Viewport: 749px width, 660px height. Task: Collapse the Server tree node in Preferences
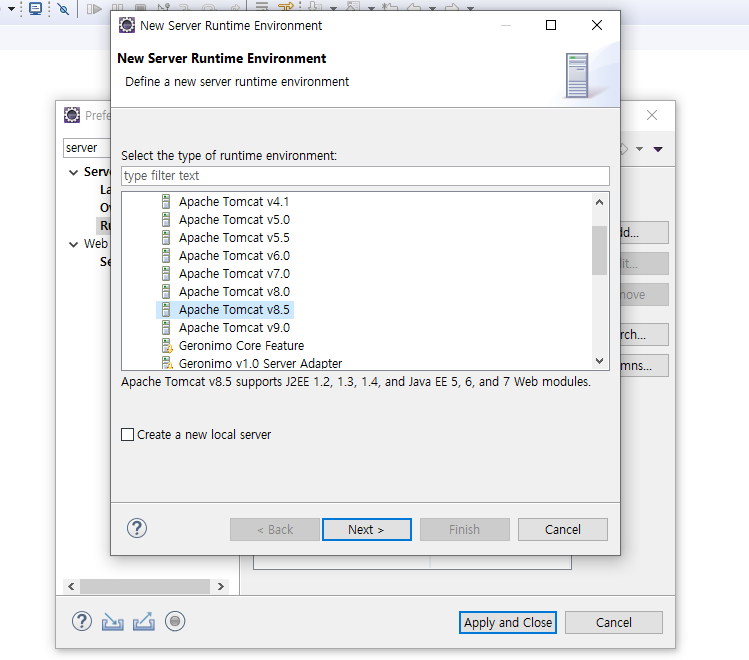point(74,172)
